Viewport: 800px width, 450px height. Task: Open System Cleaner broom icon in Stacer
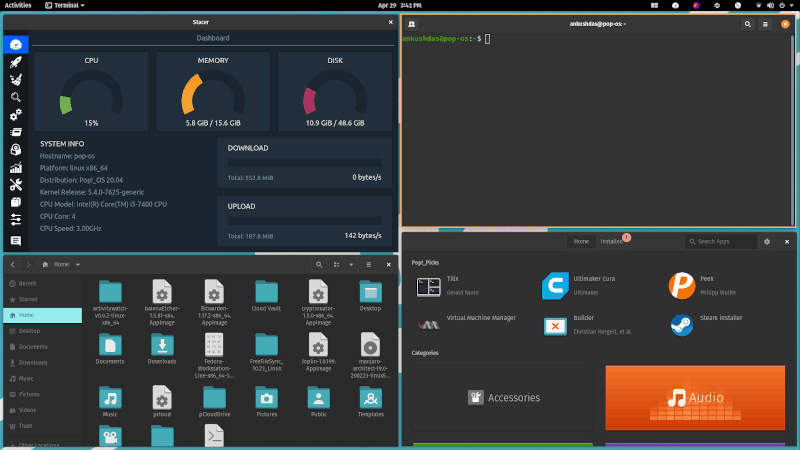[16, 79]
